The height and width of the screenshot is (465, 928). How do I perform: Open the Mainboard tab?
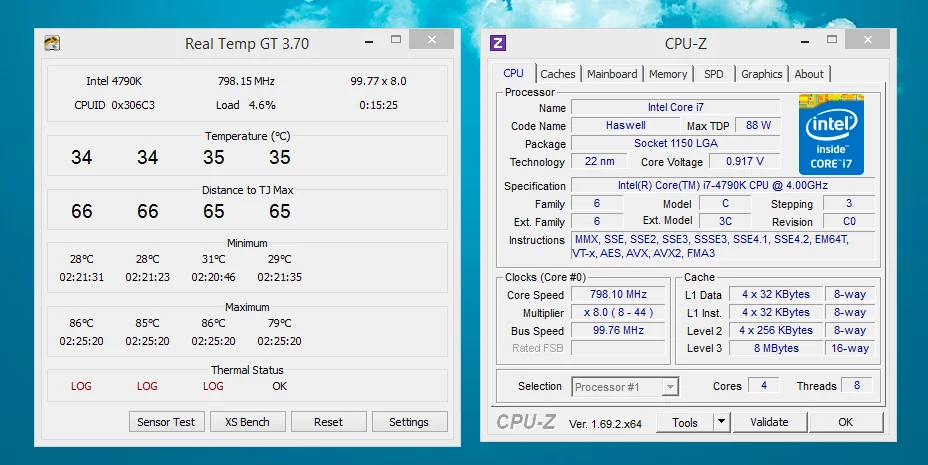(x=612, y=74)
